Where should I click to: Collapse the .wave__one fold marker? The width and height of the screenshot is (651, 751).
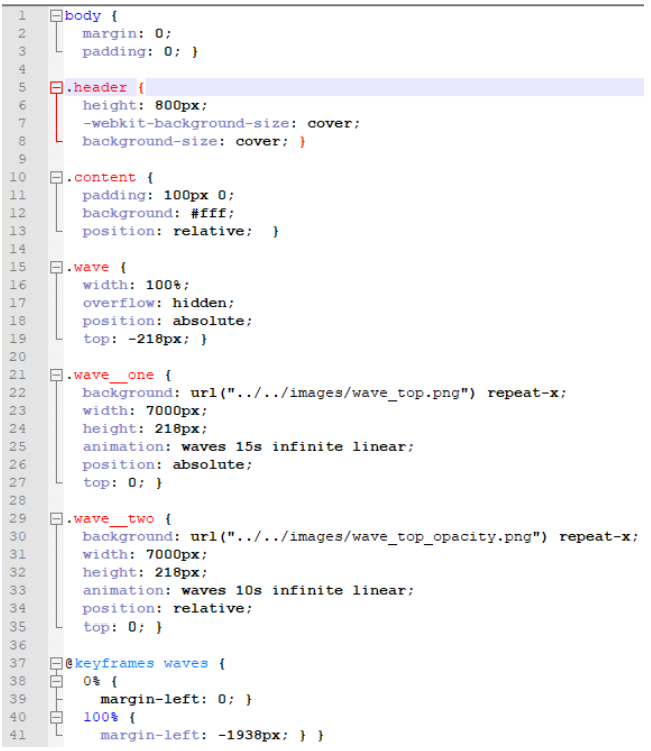point(56,375)
